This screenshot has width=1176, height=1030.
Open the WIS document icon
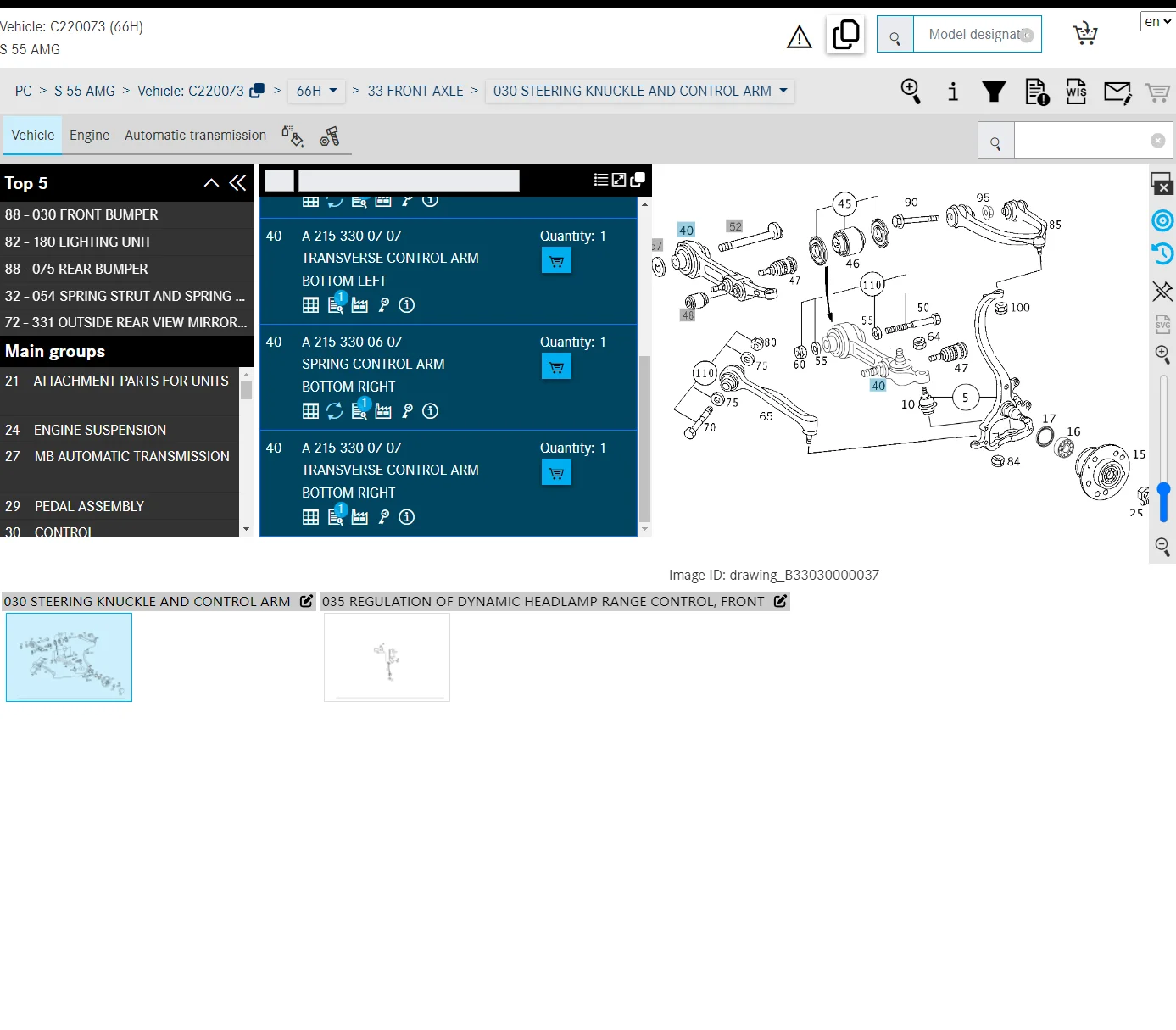pos(1077,91)
